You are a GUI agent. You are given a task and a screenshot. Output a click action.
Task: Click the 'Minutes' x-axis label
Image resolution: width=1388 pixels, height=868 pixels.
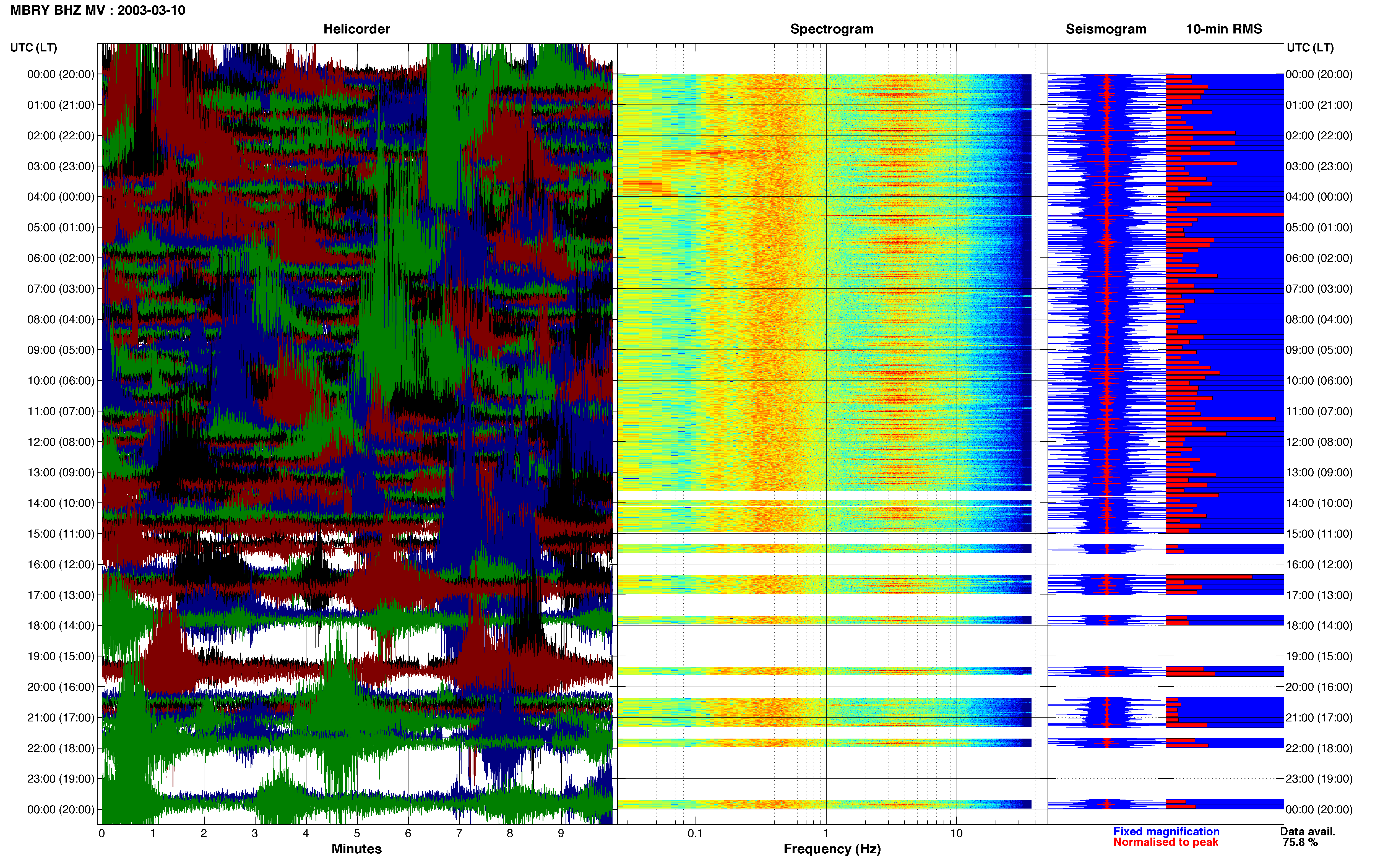[356, 848]
